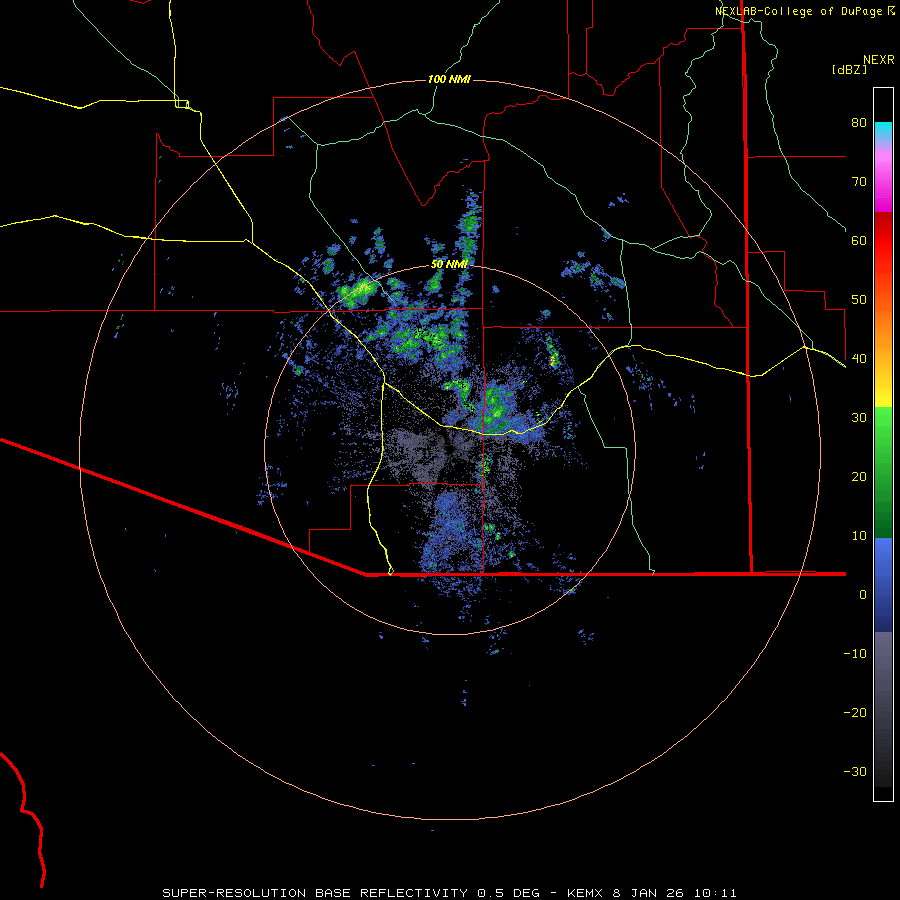Click the 40 value on the dBZ scale
Viewport: 900px width, 900px height.
pyautogui.click(x=859, y=358)
